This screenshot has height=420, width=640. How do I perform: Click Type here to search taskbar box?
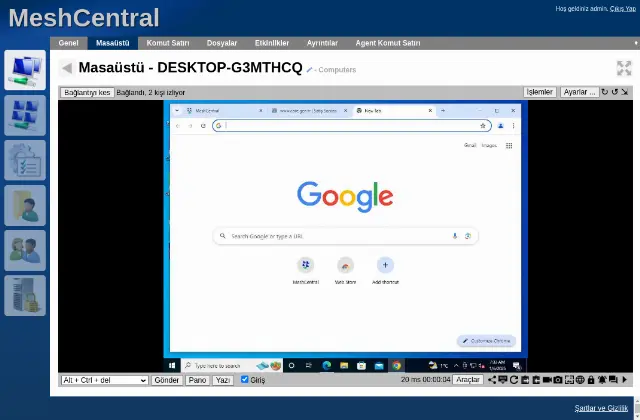pyautogui.click(x=231, y=366)
